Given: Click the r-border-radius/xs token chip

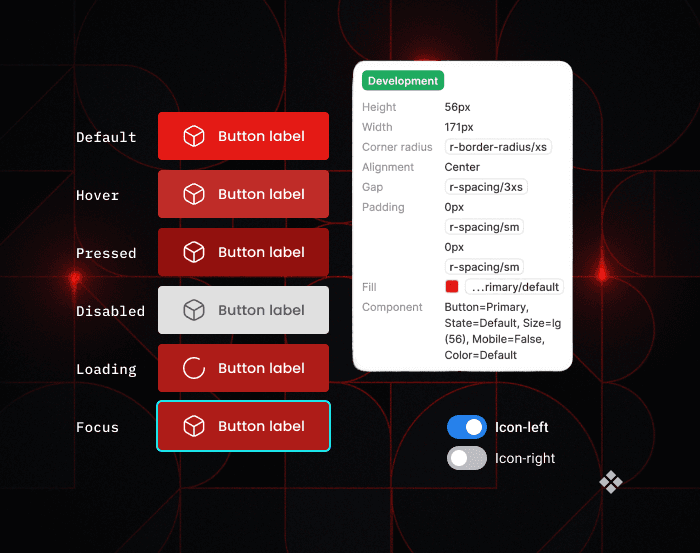Looking at the screenshot, I should [x=498, y=147].
